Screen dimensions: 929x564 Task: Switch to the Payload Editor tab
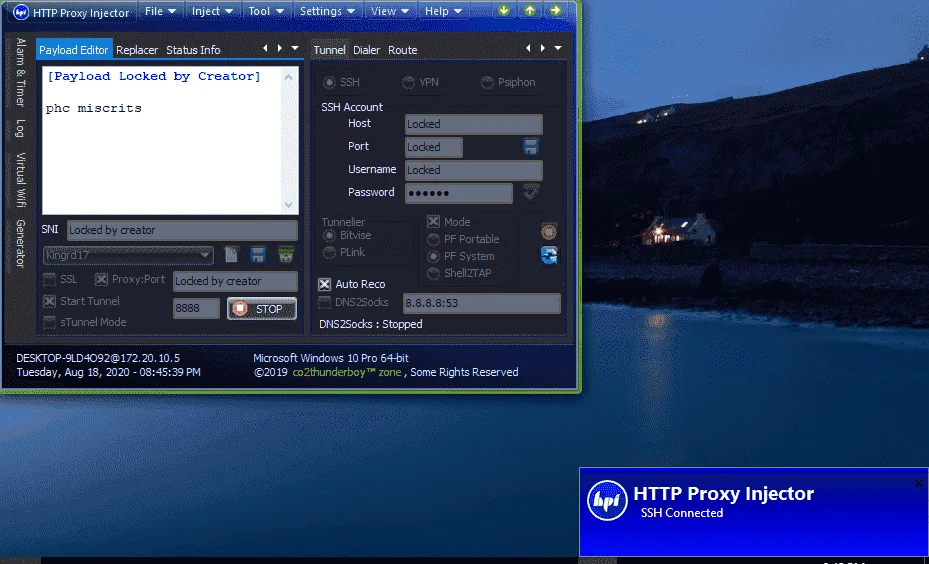pyautogui.click(x=74, y=50)
